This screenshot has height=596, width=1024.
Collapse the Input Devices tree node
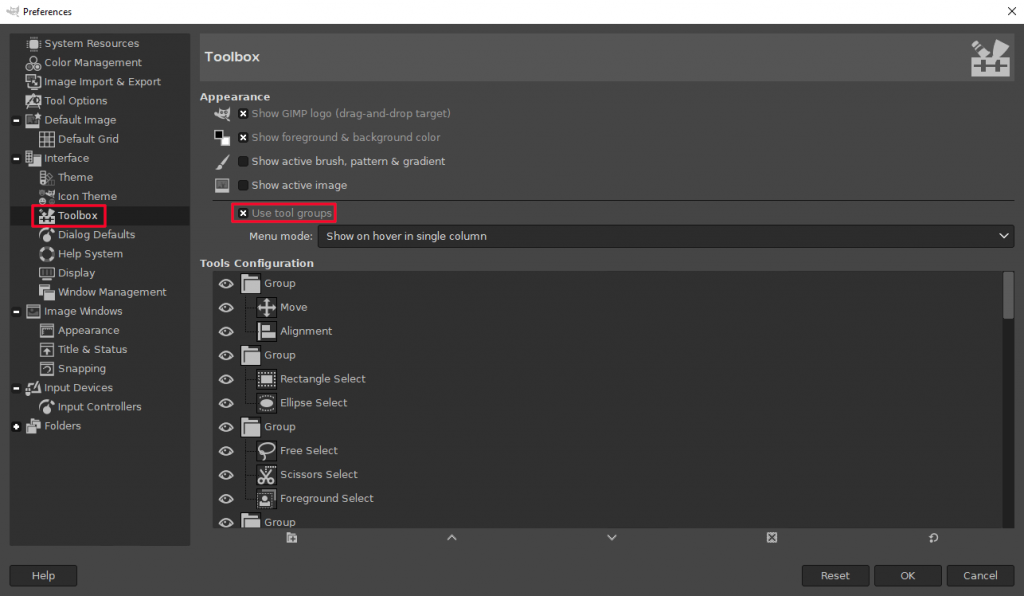point(16,388)
